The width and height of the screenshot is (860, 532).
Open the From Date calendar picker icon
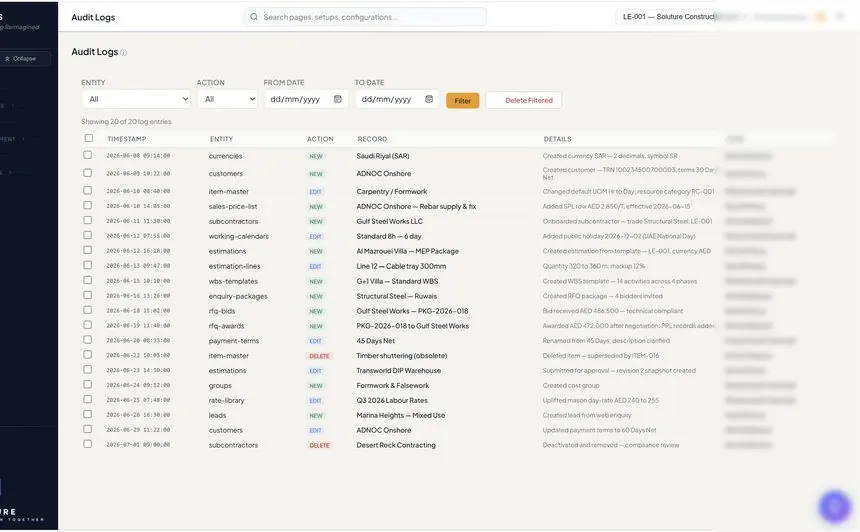pos(338,99)
